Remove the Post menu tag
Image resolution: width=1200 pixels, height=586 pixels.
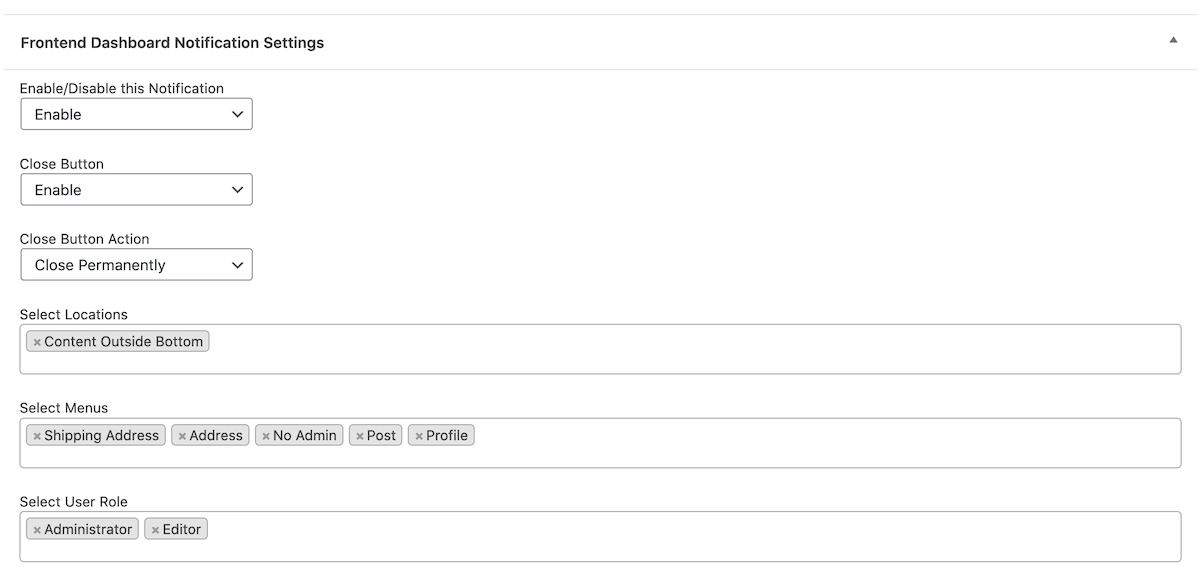(360, 436)
